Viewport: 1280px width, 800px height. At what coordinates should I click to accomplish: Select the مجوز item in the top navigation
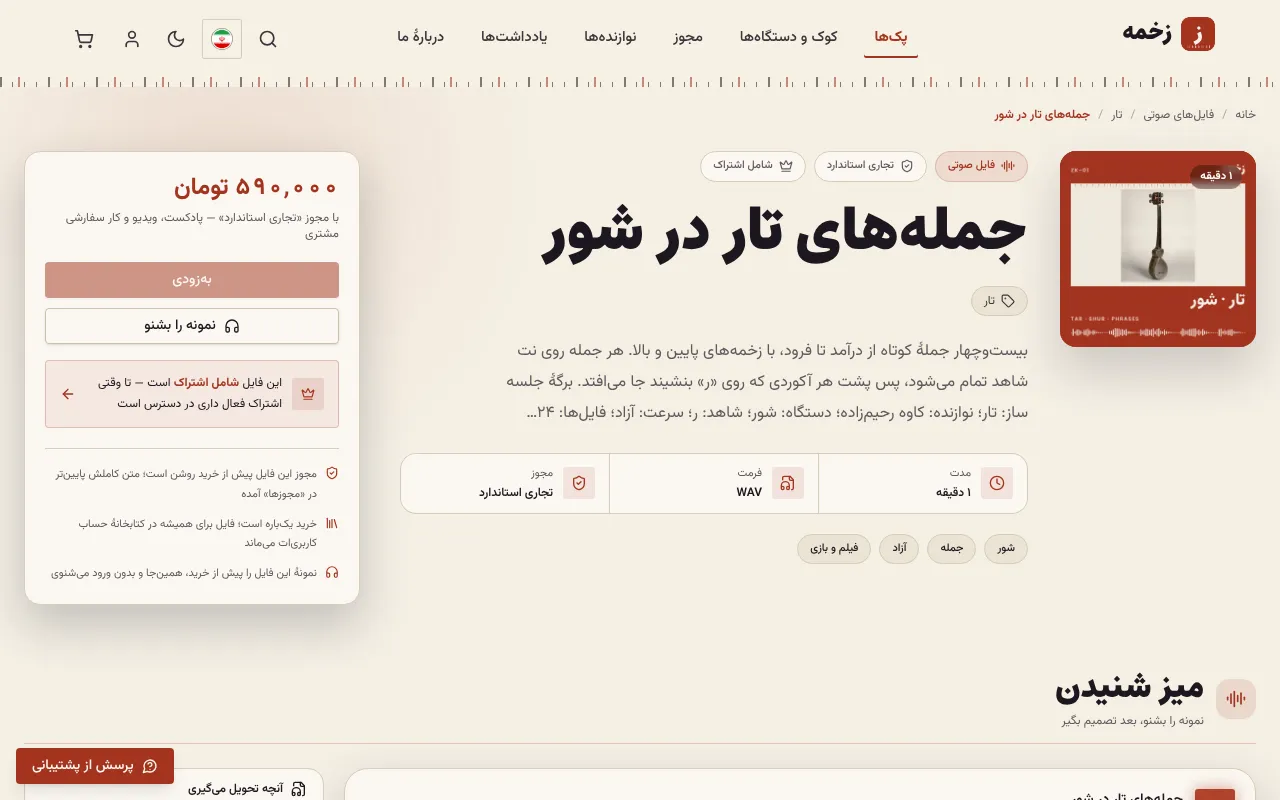[688, 37]
